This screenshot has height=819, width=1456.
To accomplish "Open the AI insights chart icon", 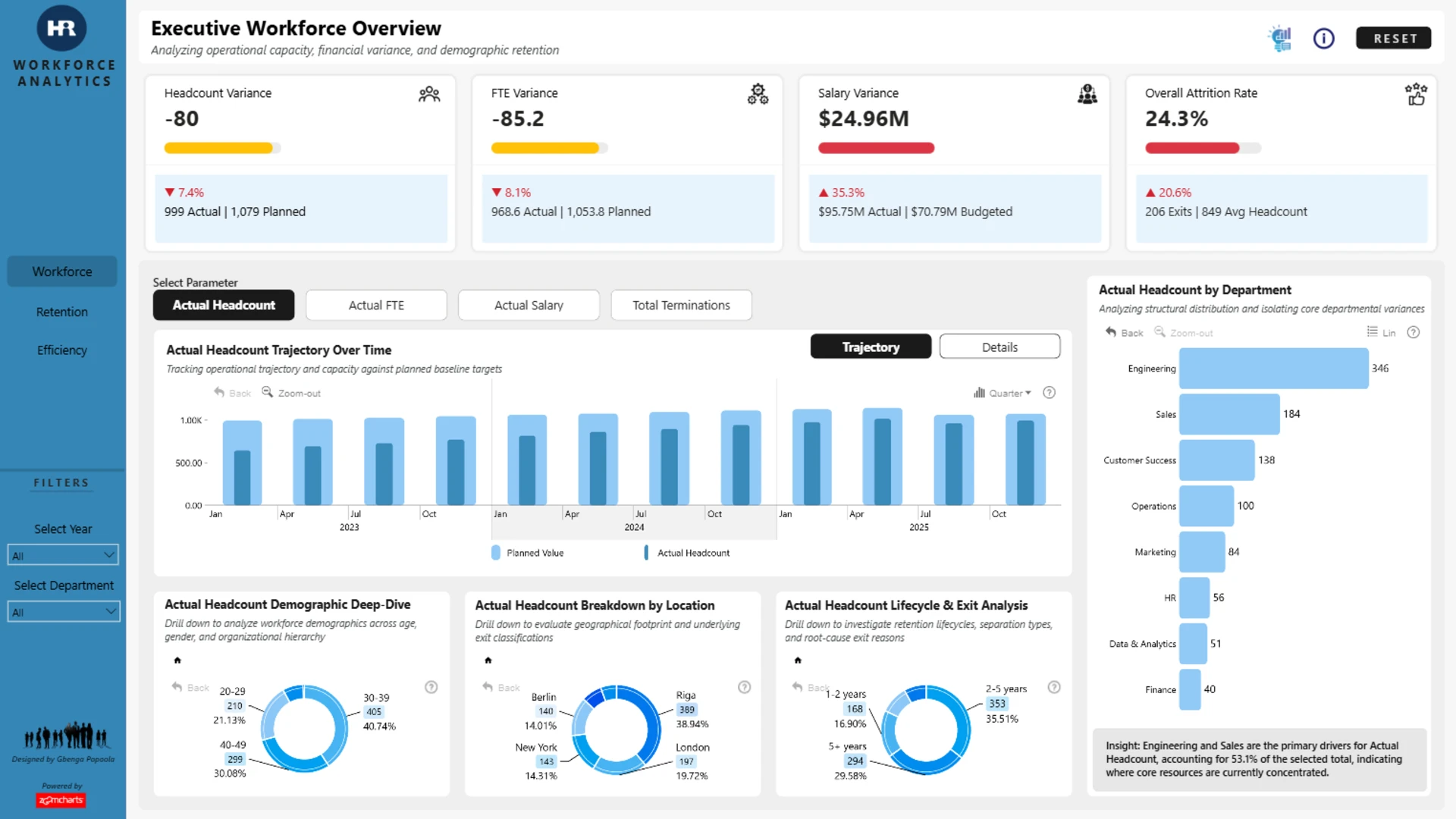I will click(x=1280, y=38).
